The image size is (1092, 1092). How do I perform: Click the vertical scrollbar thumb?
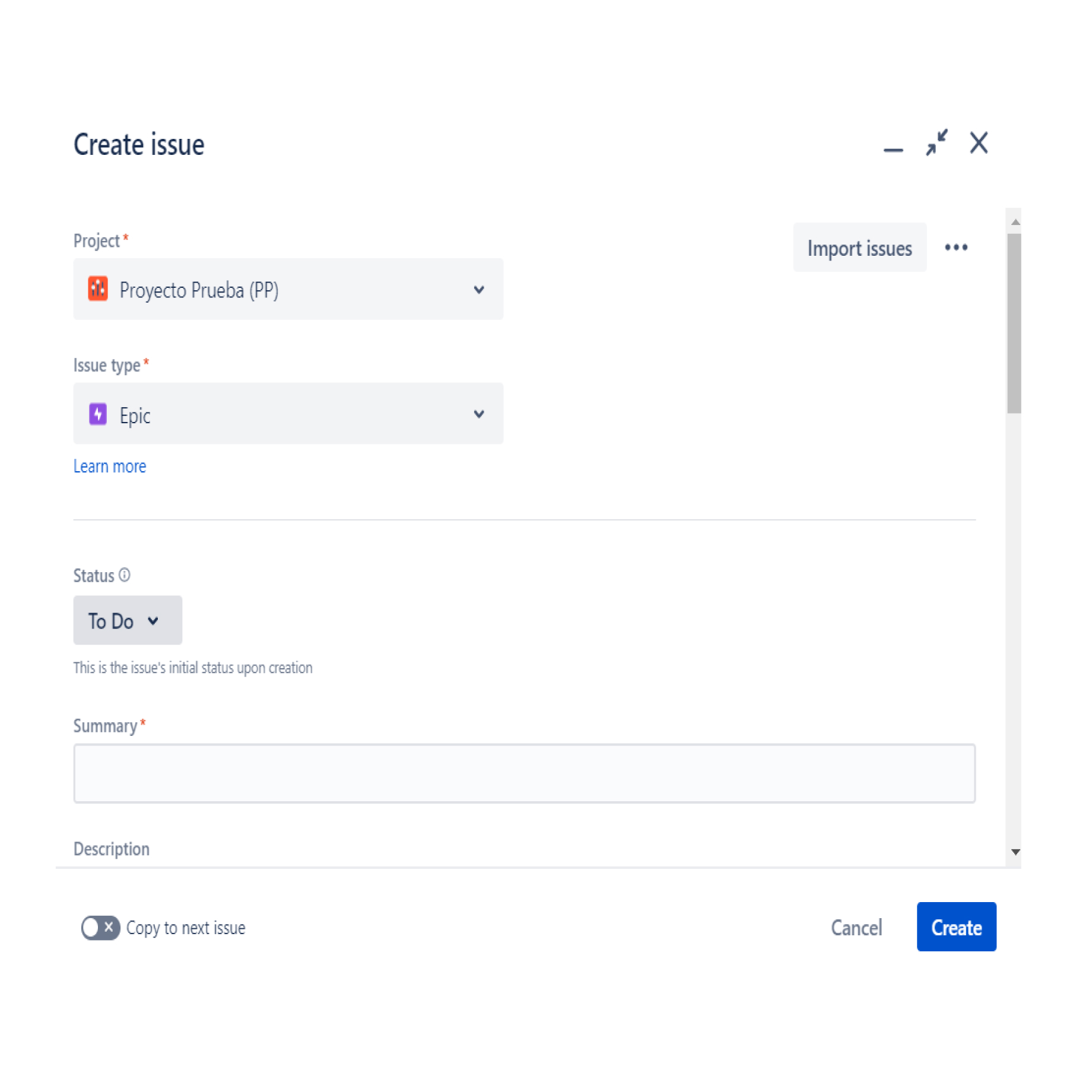point(1014,323)
